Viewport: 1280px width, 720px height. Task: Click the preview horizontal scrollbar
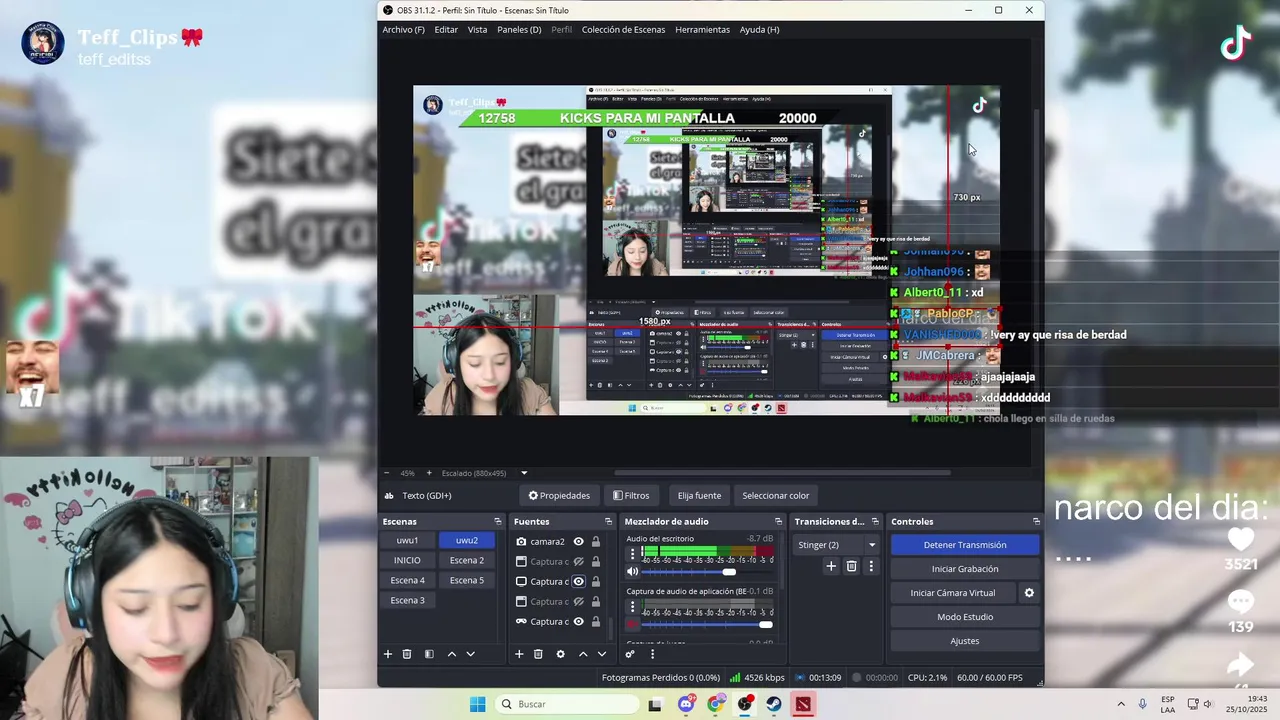pos(780,473)
